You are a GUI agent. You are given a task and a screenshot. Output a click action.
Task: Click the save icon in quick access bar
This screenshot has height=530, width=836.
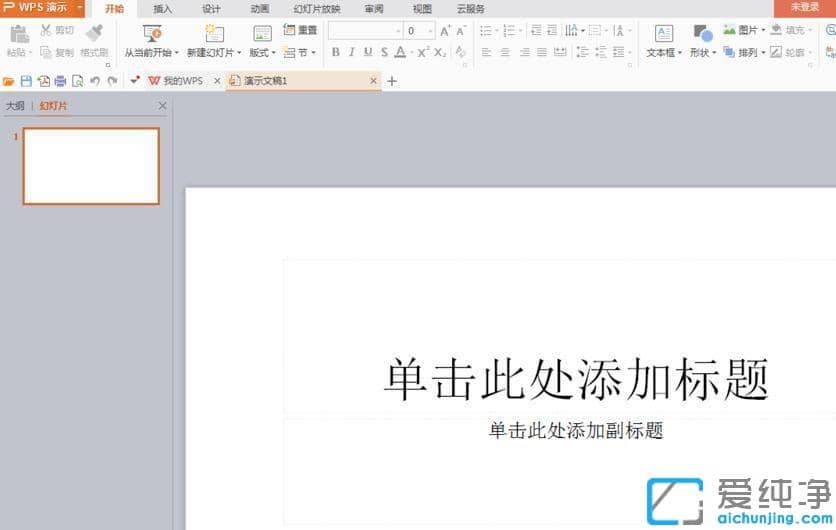pos(27,81)
